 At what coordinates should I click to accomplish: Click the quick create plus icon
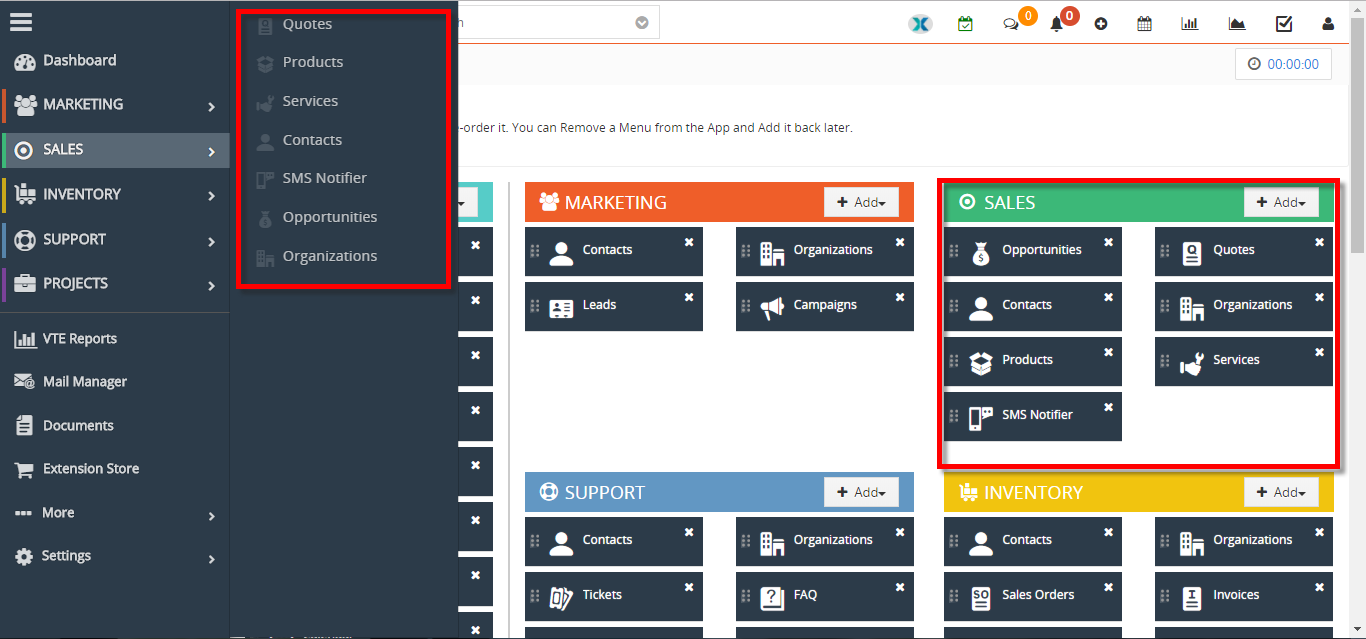click(1101, 24)
